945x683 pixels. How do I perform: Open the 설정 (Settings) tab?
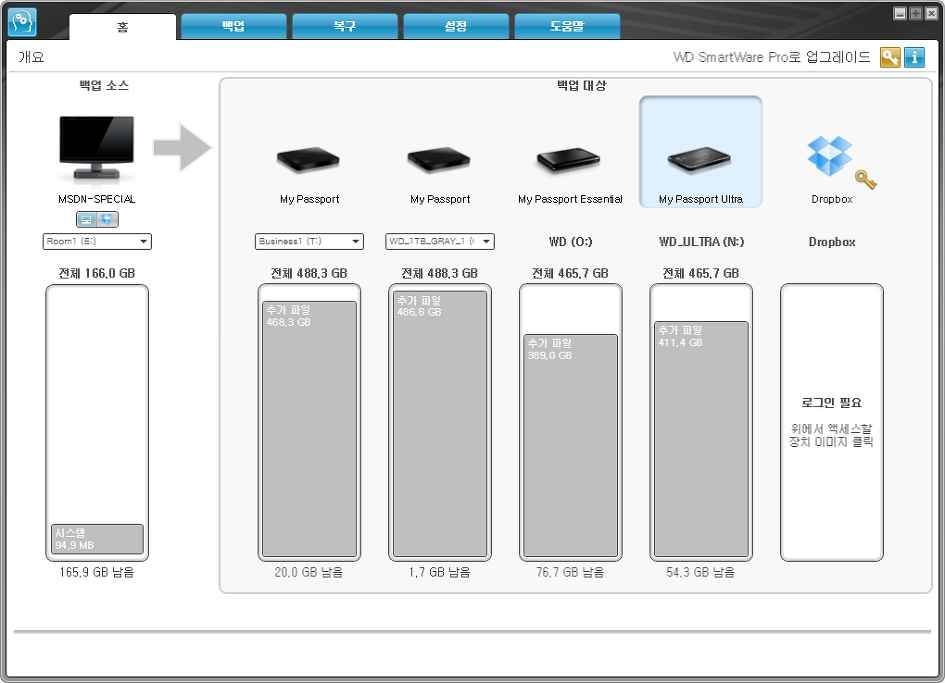click(456, 27)
